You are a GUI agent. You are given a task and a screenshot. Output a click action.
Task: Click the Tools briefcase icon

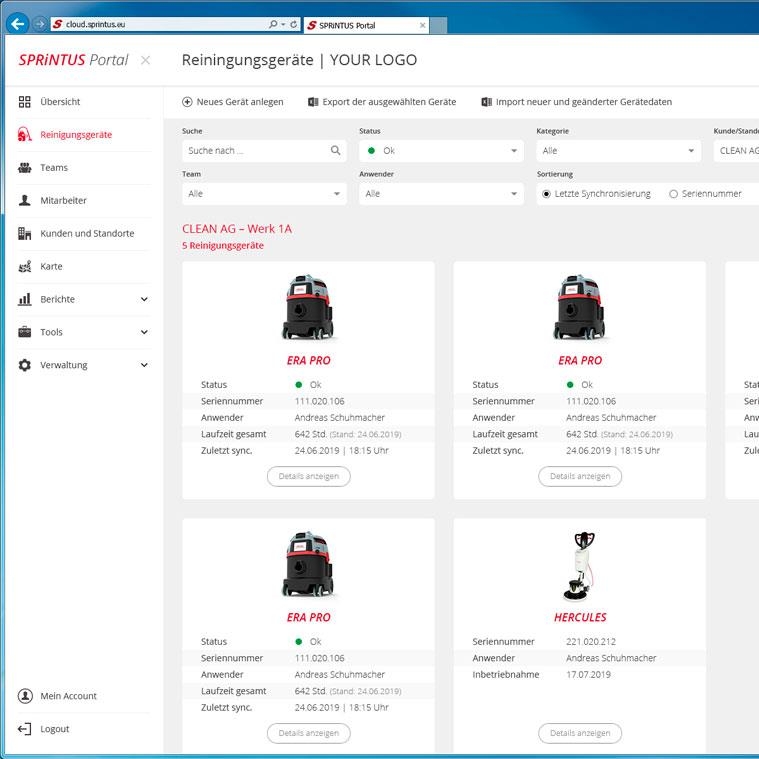point(24,332)
